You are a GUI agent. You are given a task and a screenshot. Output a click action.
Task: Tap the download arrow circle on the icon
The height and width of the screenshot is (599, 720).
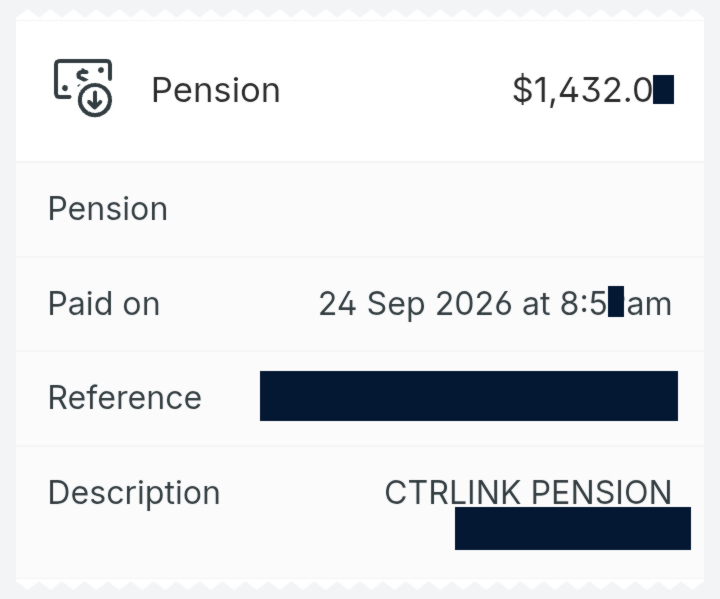tap(95, 100)
